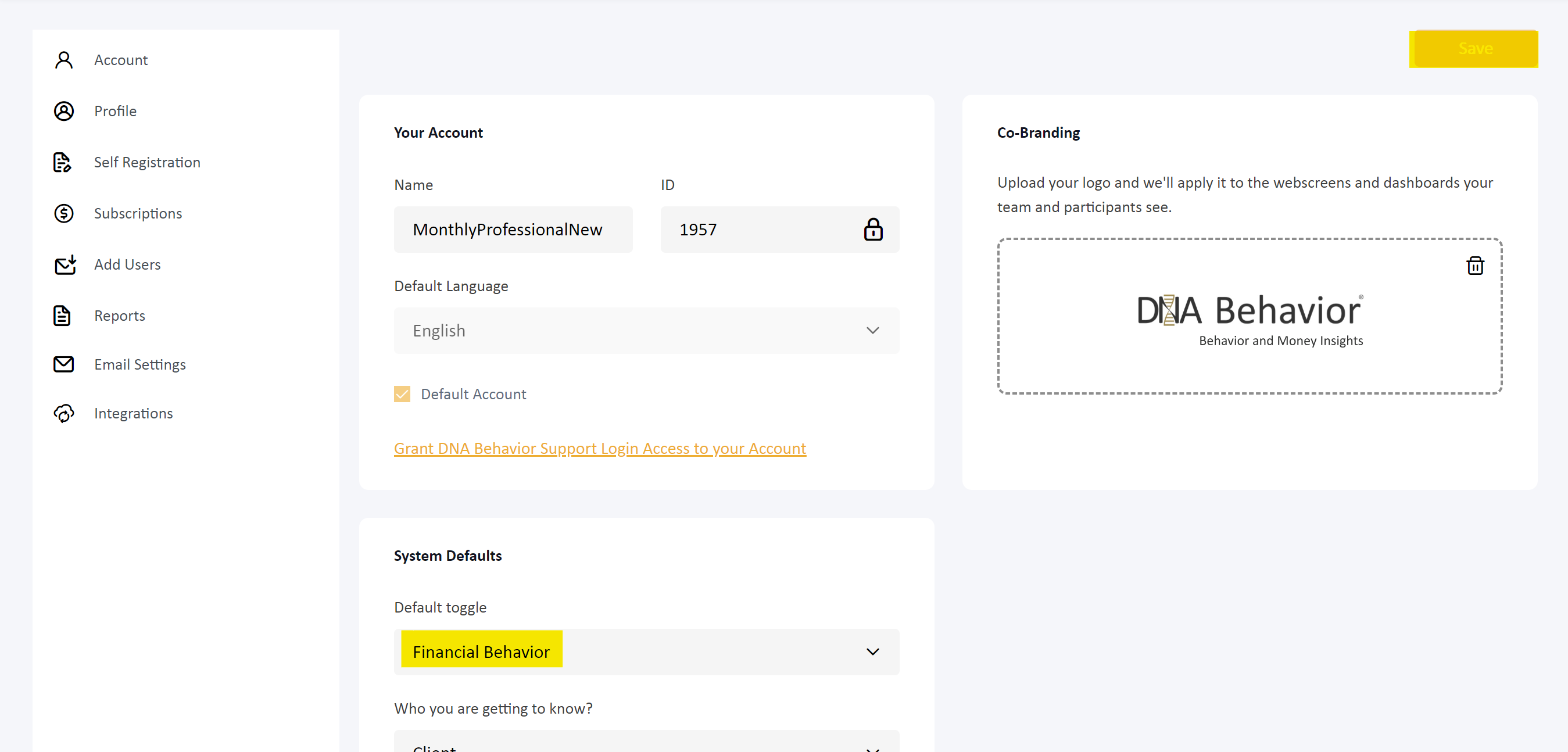The height and width of the screenshot is (752, 1568).
Task: Click the Account person icon
Action: pos(64,60)
